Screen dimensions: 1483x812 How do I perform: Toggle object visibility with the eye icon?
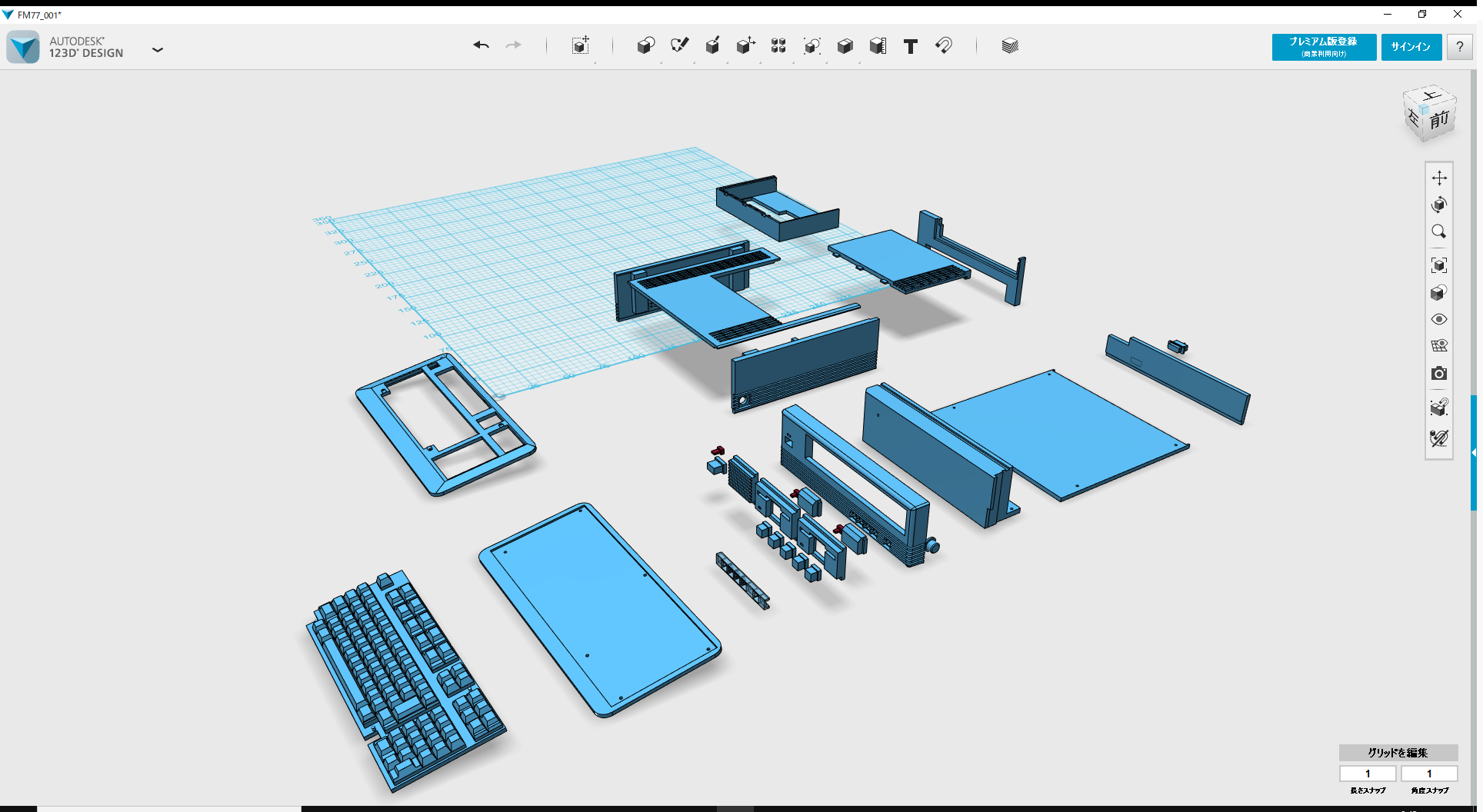point(1439,318)
